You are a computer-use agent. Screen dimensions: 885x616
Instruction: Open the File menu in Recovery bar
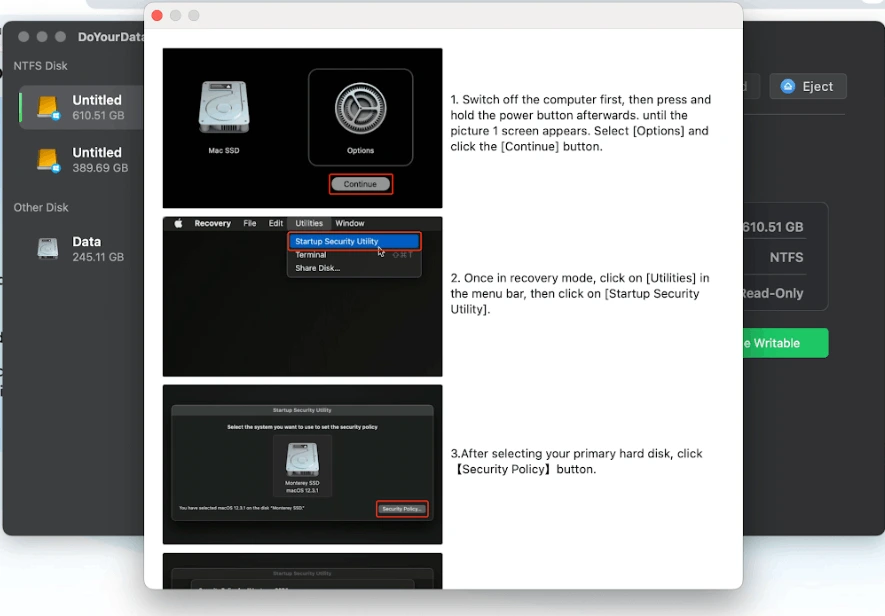point(250,224)
